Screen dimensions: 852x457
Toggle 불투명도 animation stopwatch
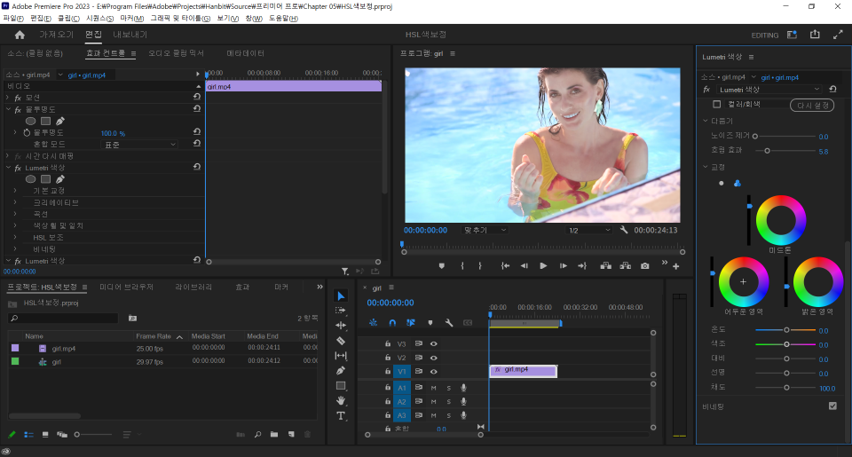pos(27,133)
